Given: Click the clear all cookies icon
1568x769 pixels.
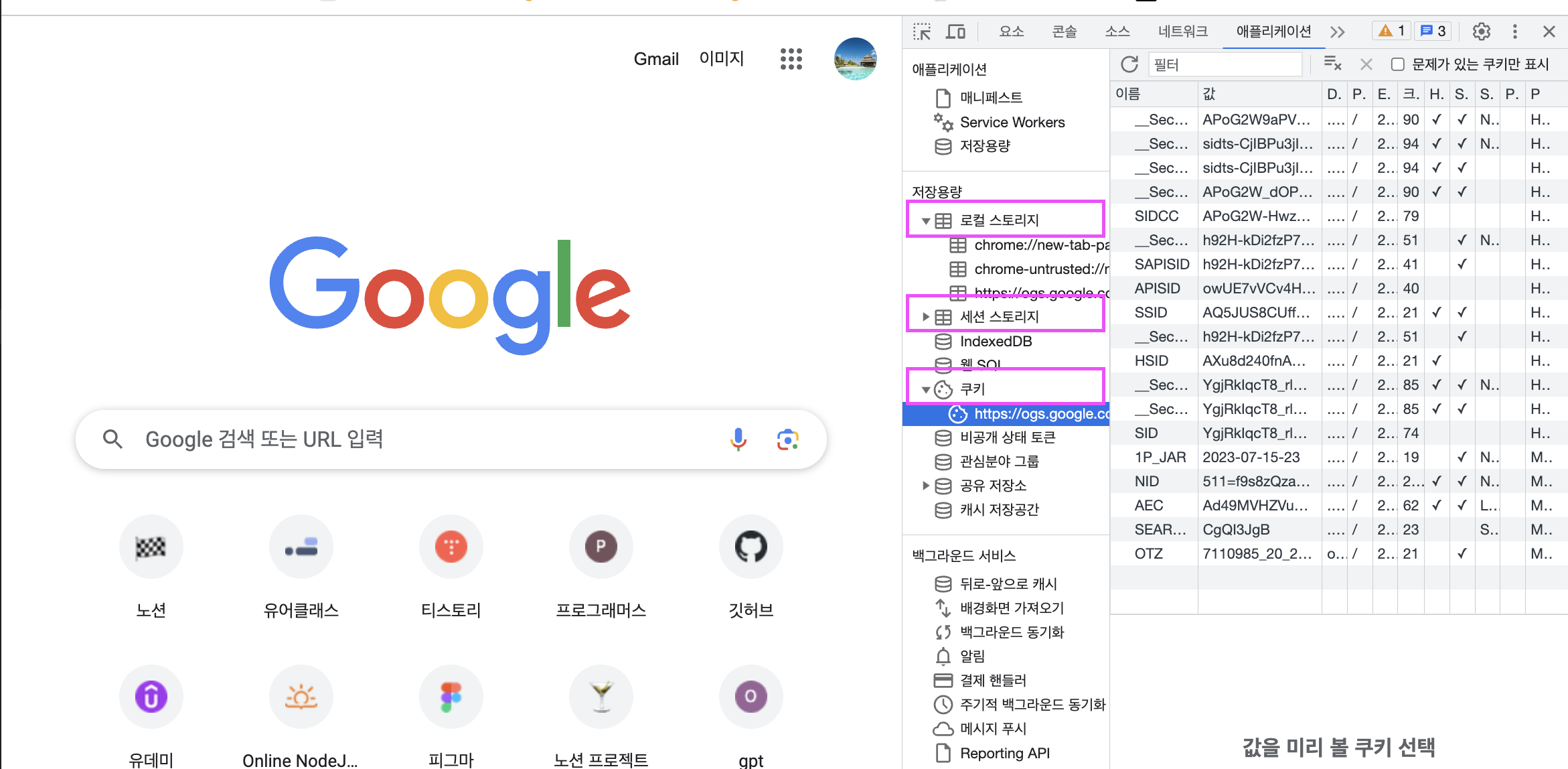Looking at the screenshot, I should pyautogui.click(x=1332, y=64).
